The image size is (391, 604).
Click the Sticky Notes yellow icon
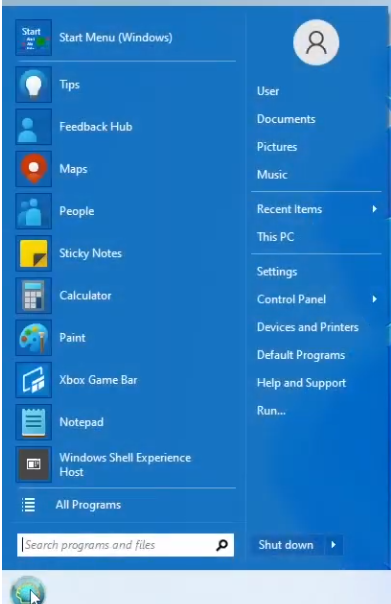(x=34, y=253)
